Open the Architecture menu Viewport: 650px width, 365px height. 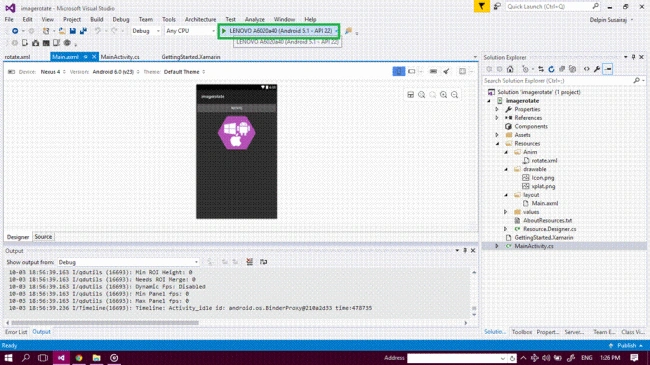(200, 19)
